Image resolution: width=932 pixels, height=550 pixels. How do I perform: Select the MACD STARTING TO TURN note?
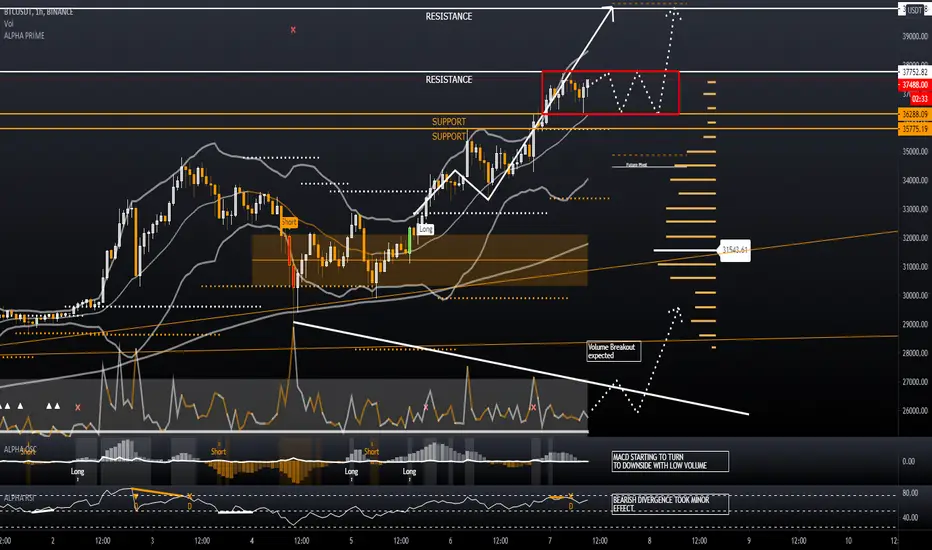(670, 461)
